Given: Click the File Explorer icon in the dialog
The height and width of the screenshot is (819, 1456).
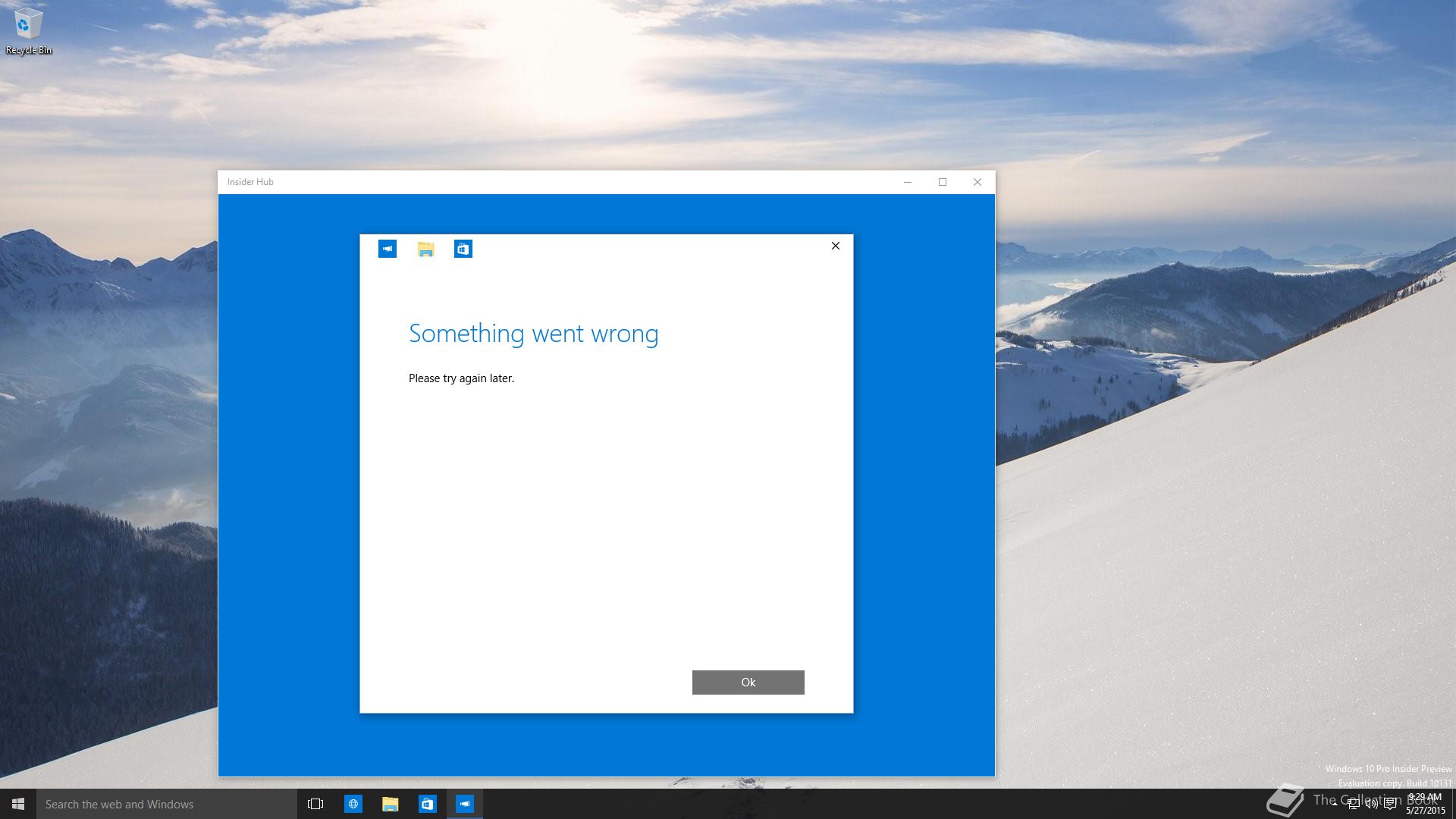Looking at the screenshot, I should point(425,249).
